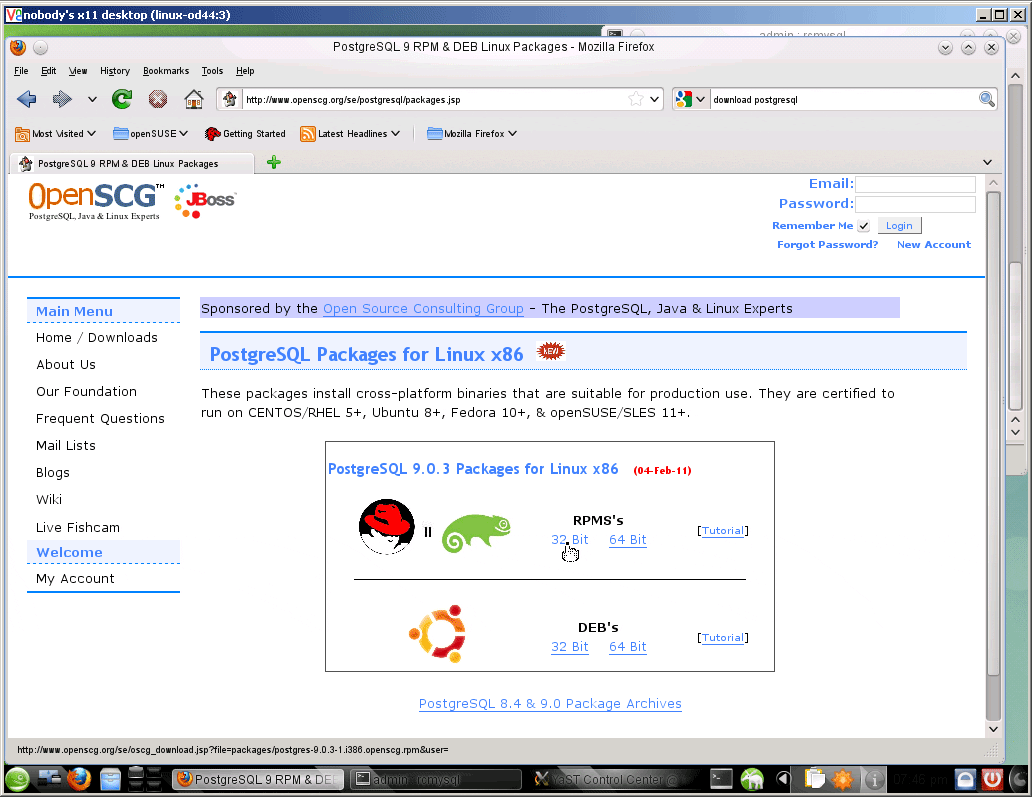Open the Getting Started bookmark
1032x797 pixels.
coord(245,134)
